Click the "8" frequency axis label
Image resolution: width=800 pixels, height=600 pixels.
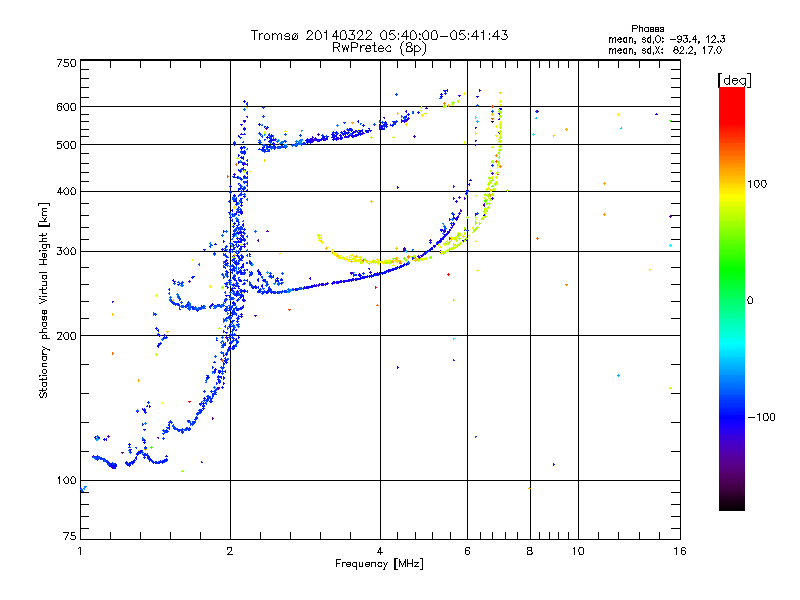coord(530,551)
